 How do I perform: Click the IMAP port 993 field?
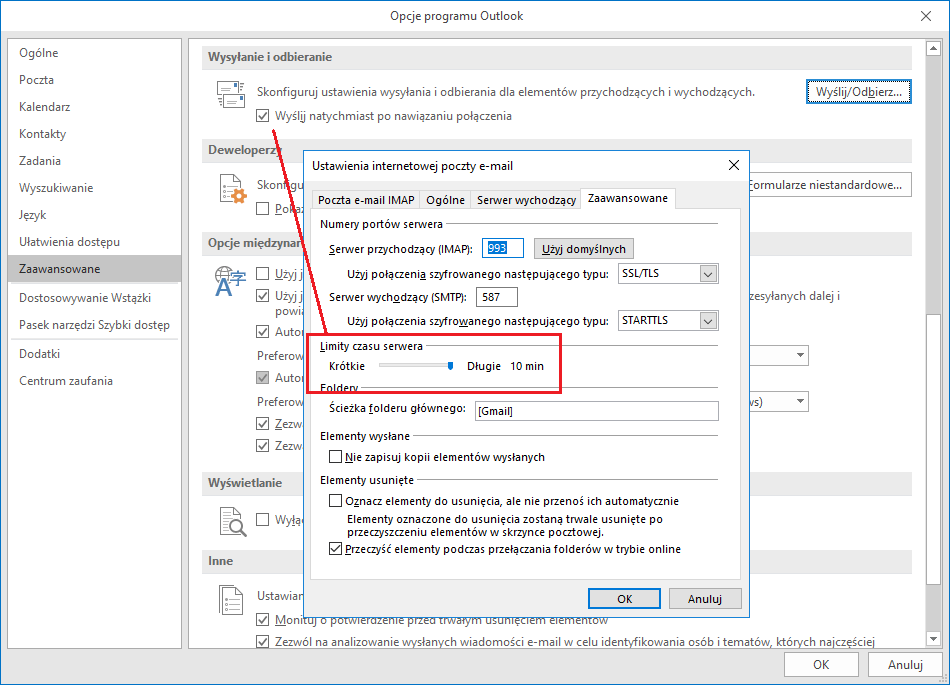pos(502,248)
